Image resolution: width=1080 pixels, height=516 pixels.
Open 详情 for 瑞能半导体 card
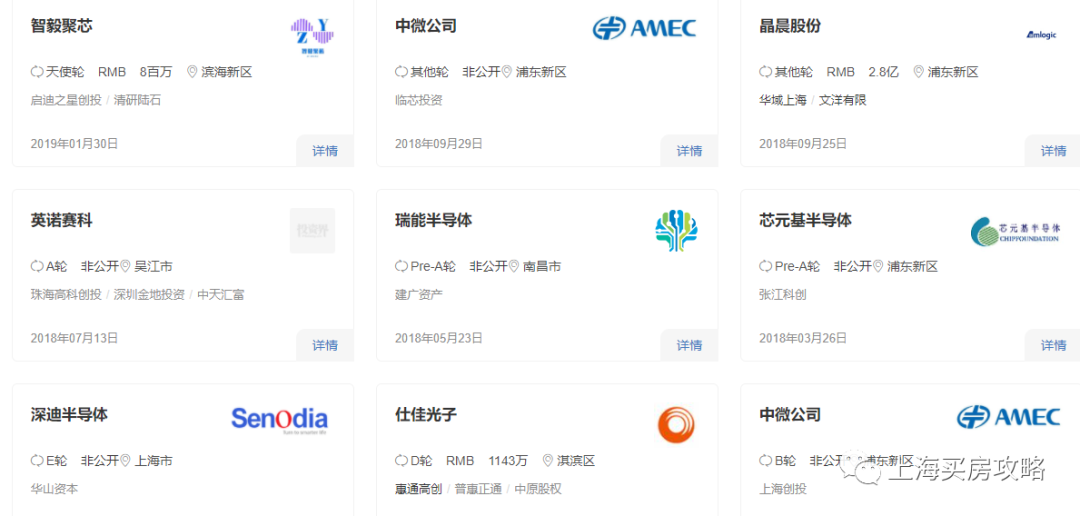pyautogui.click(x=689, y=345)
